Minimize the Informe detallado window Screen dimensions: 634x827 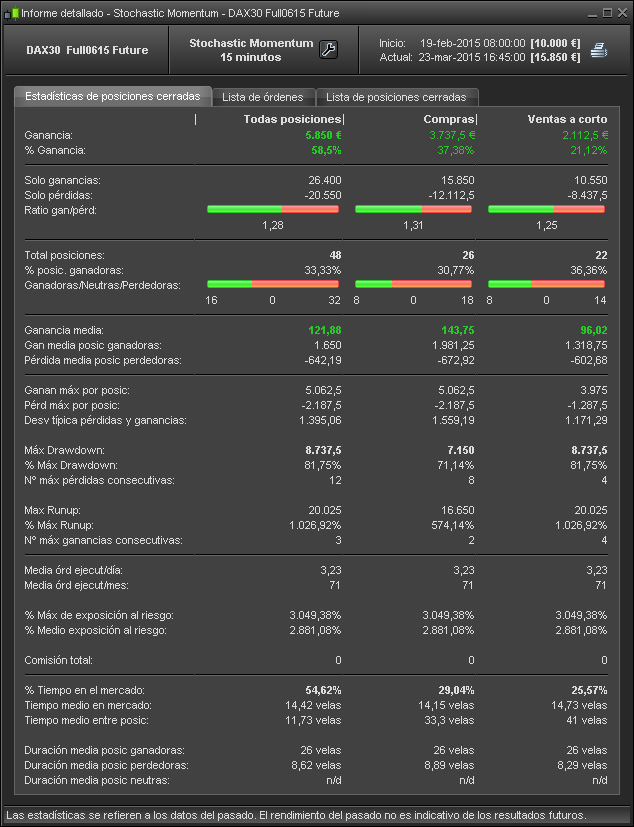592,13
